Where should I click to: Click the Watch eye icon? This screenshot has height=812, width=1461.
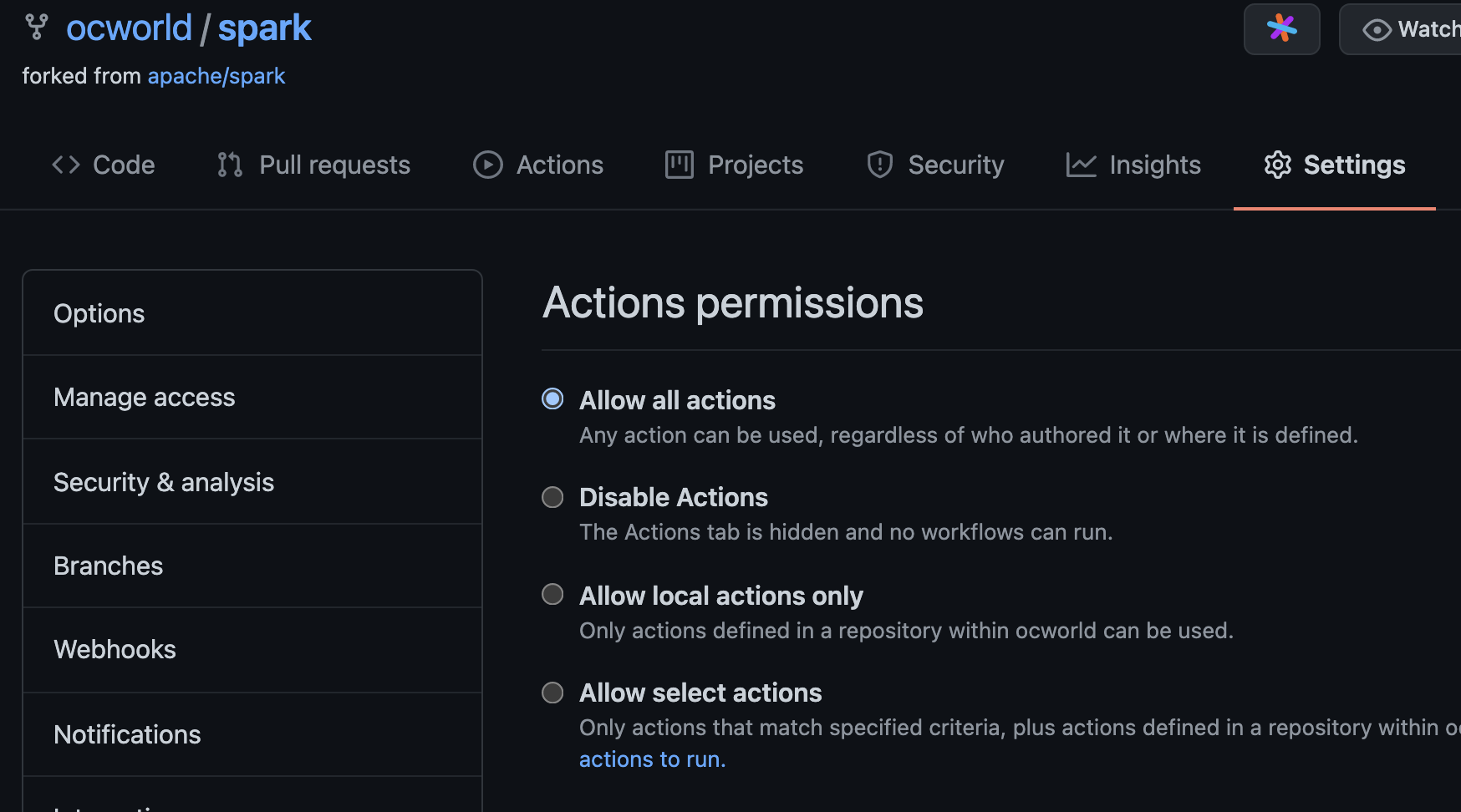pos(1377,30)
